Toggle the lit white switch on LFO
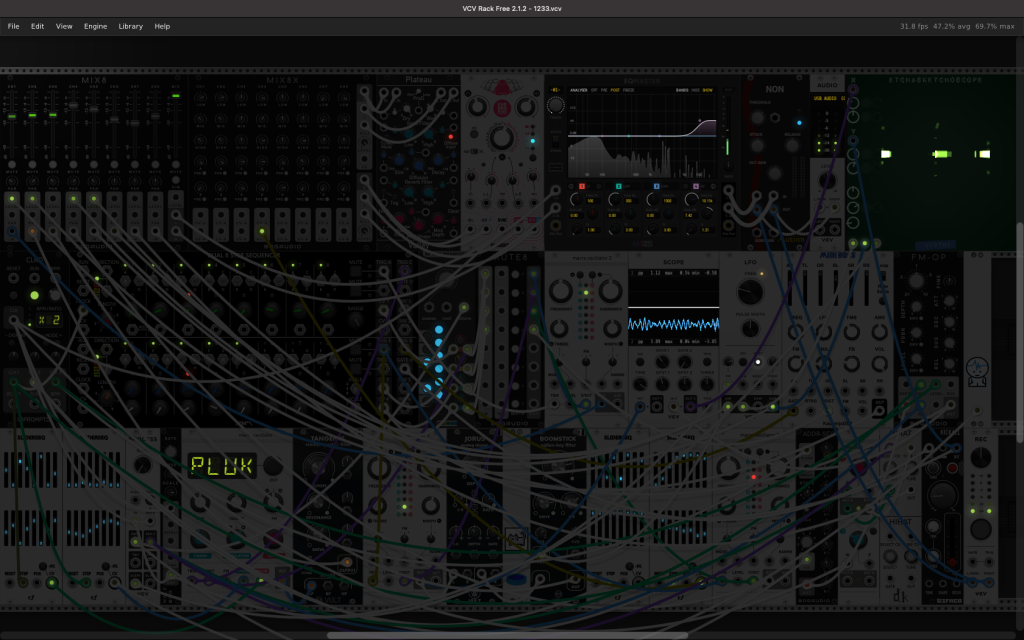1024x640 pixels. (758, 362)
